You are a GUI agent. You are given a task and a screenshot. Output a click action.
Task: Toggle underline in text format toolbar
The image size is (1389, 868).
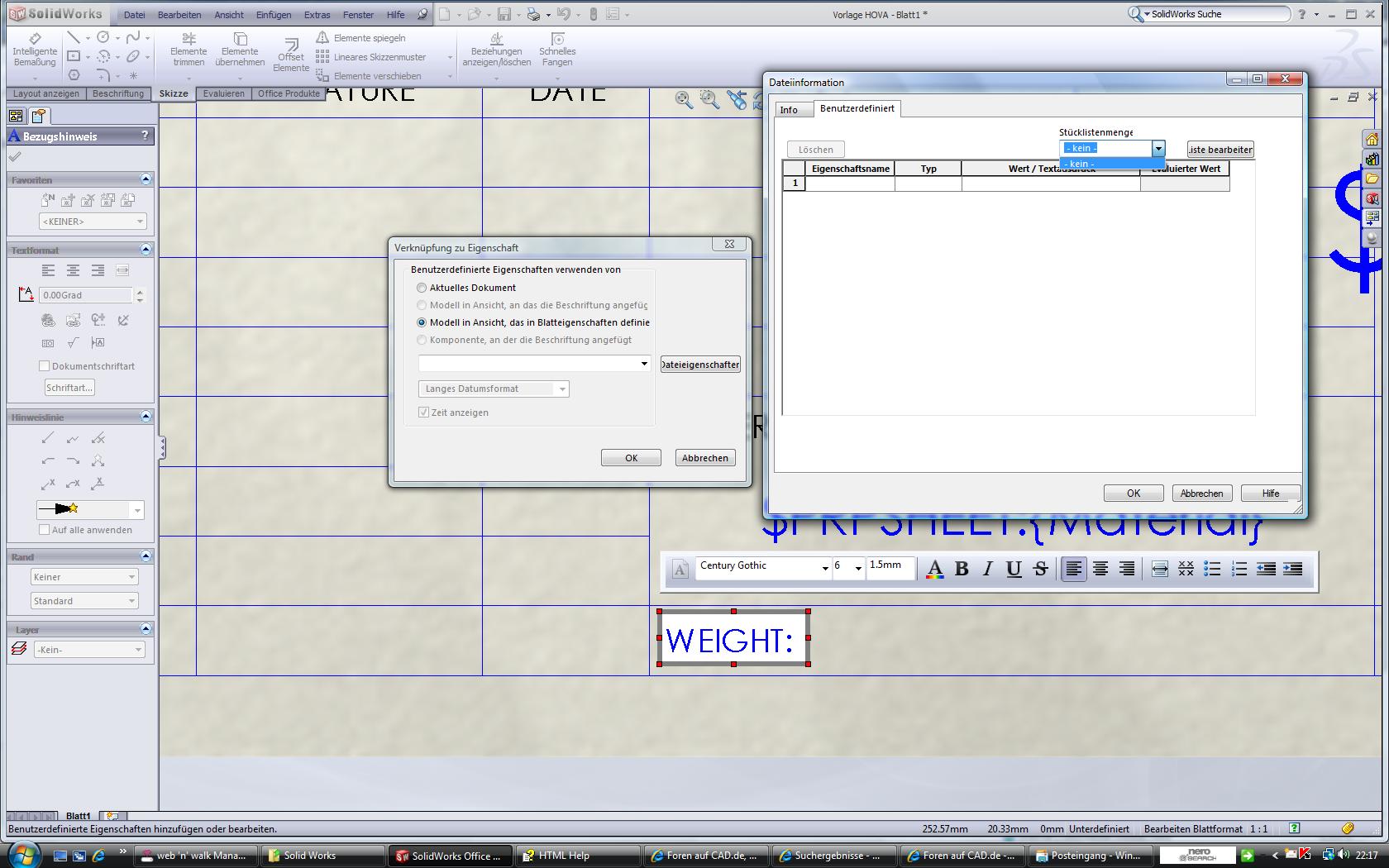[x=1014, y=569]
